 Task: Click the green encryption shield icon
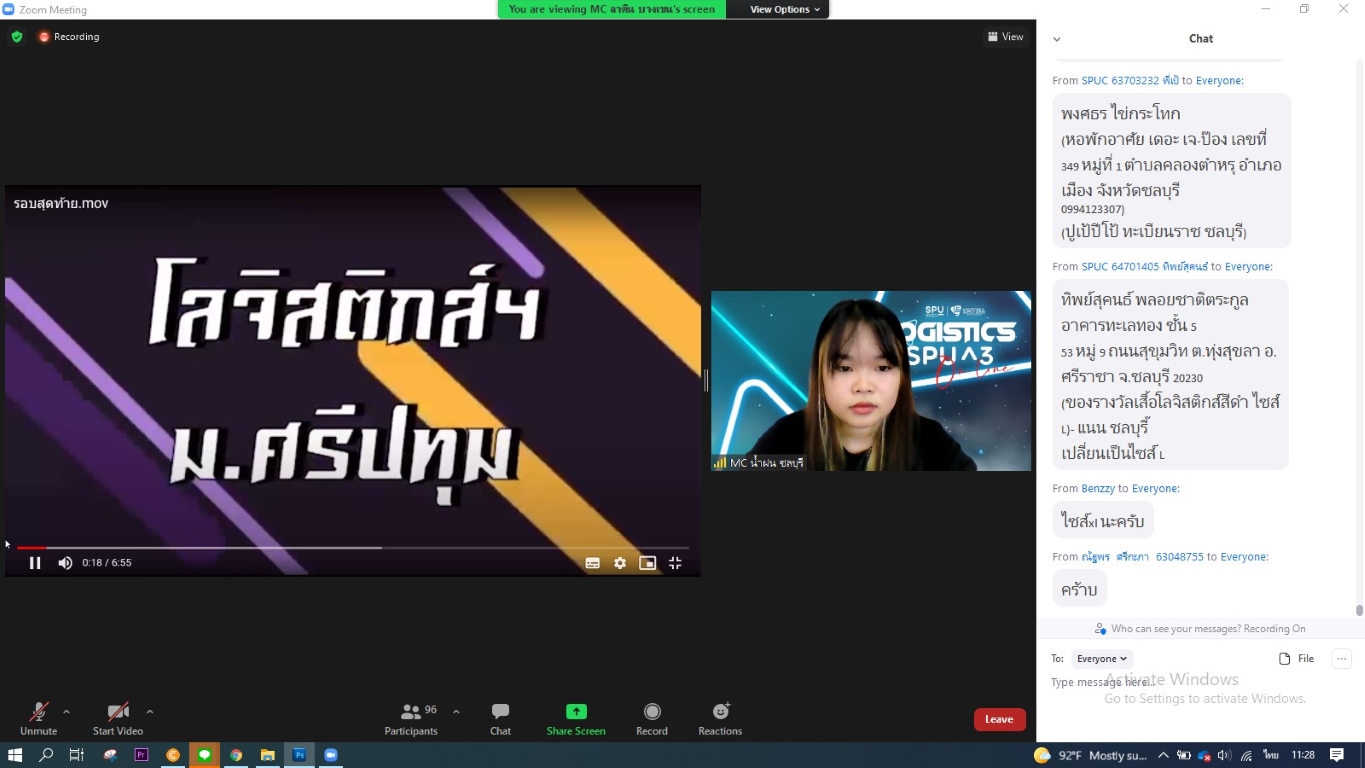[x=17, y=37]
